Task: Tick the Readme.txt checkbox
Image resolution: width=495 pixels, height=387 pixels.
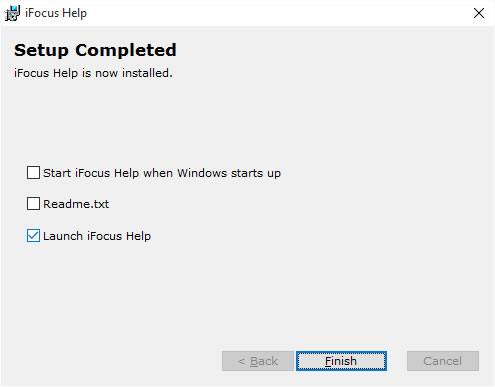Action: pos(33,204)
